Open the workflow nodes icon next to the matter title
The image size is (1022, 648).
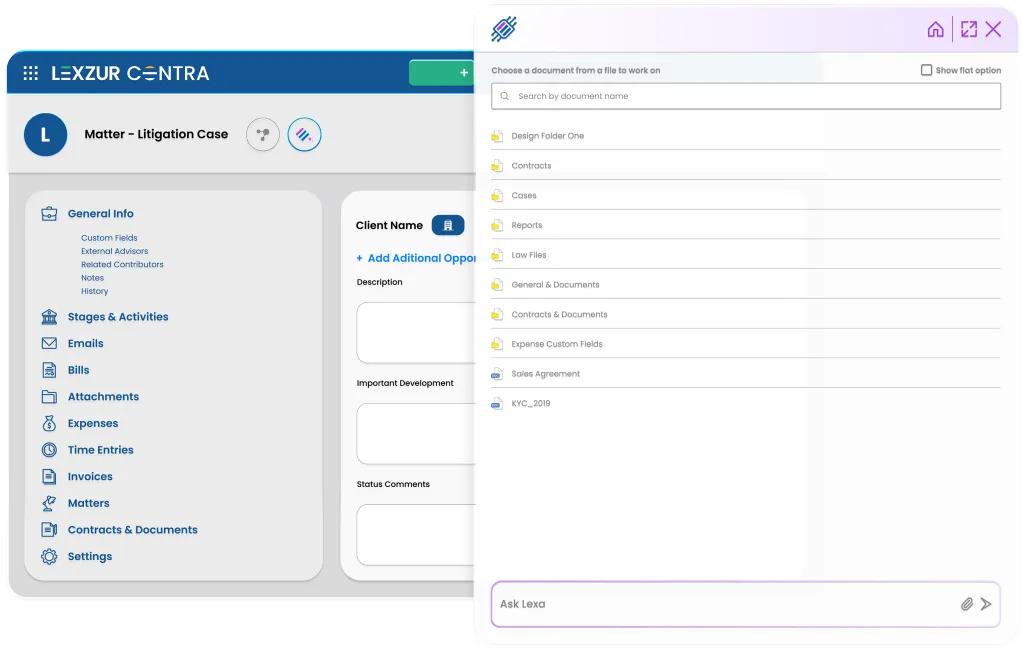(263, 134)
